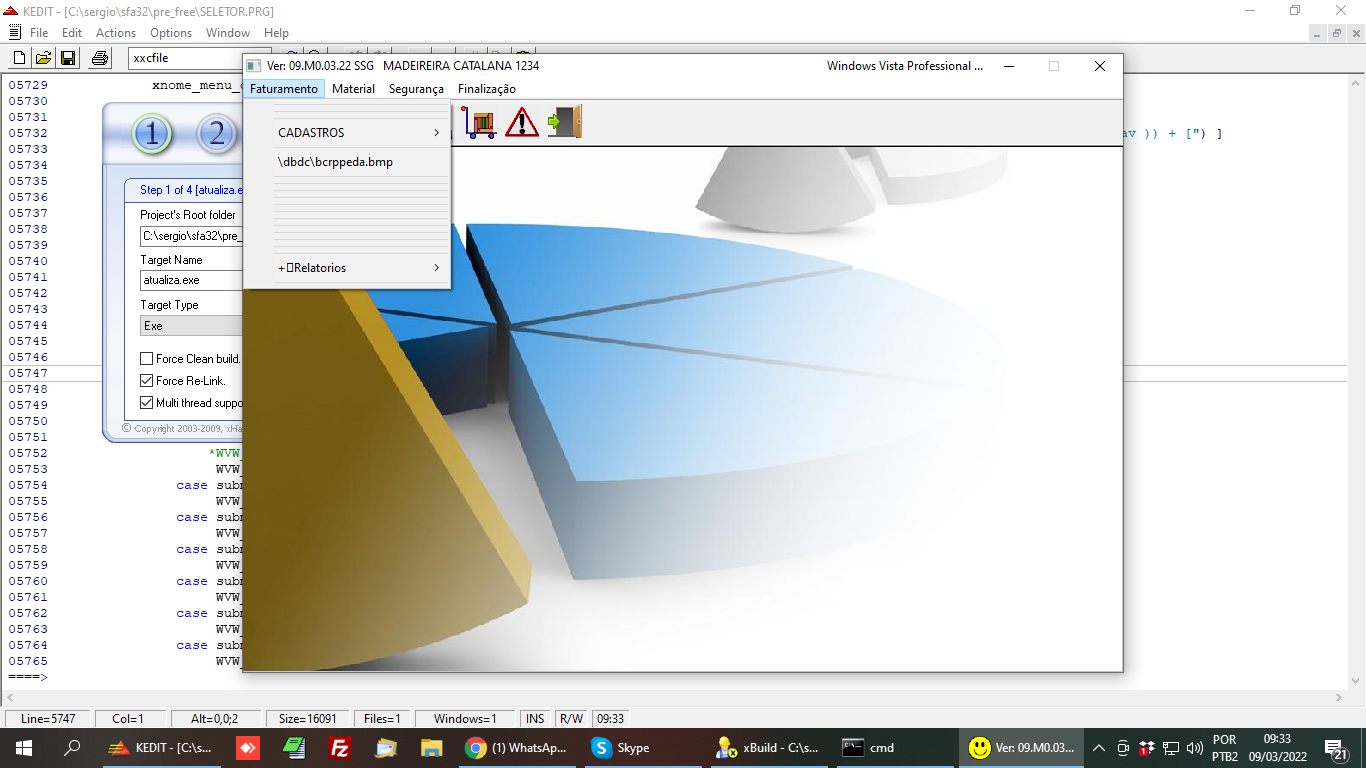This screenshot has height=768, width=1366.
Task: Expand the Relatorios submenu
Action: pos(359,268)
